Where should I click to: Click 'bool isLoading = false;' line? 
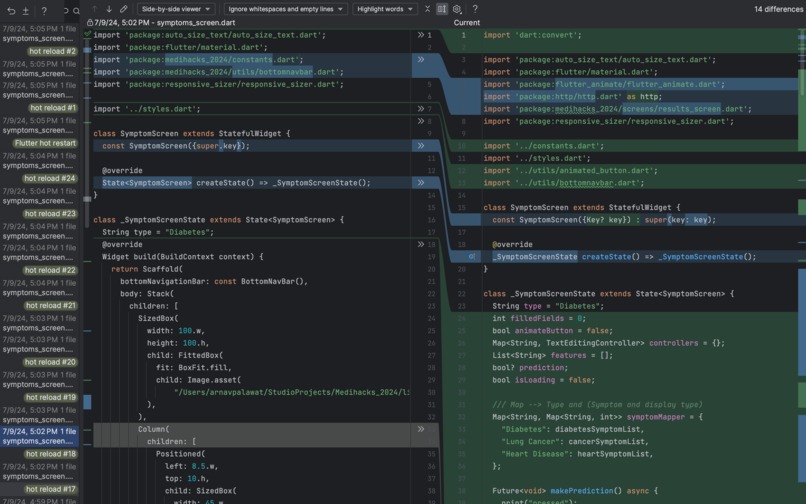tap(543, 380)
